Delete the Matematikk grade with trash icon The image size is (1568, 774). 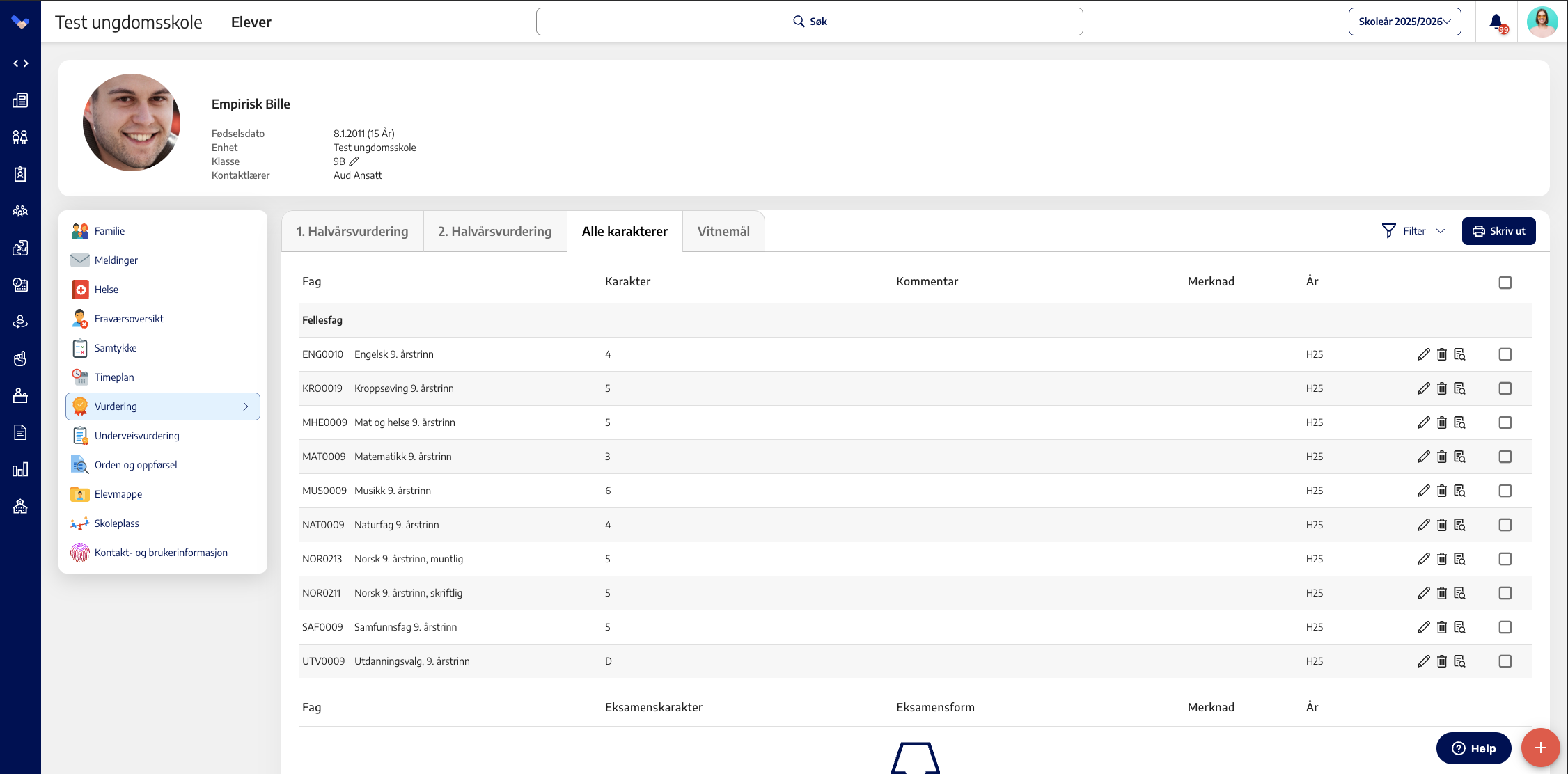point(1441,457)
